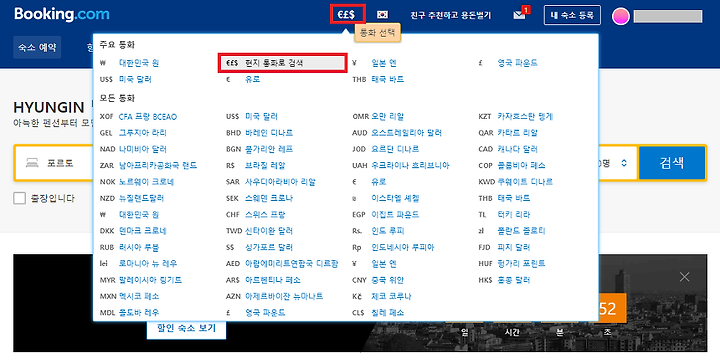Choose KZT 카자흐스탄 텡게 currency
Screen dimensions: 720x363
pos(516,117)
